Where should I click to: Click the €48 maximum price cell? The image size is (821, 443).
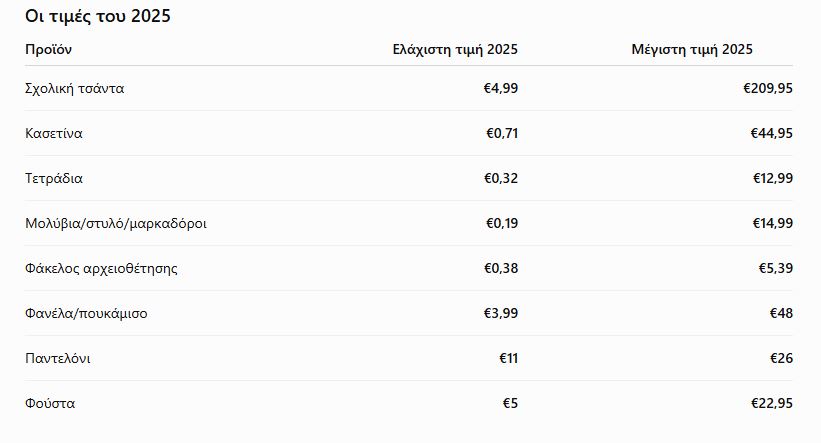781,313
